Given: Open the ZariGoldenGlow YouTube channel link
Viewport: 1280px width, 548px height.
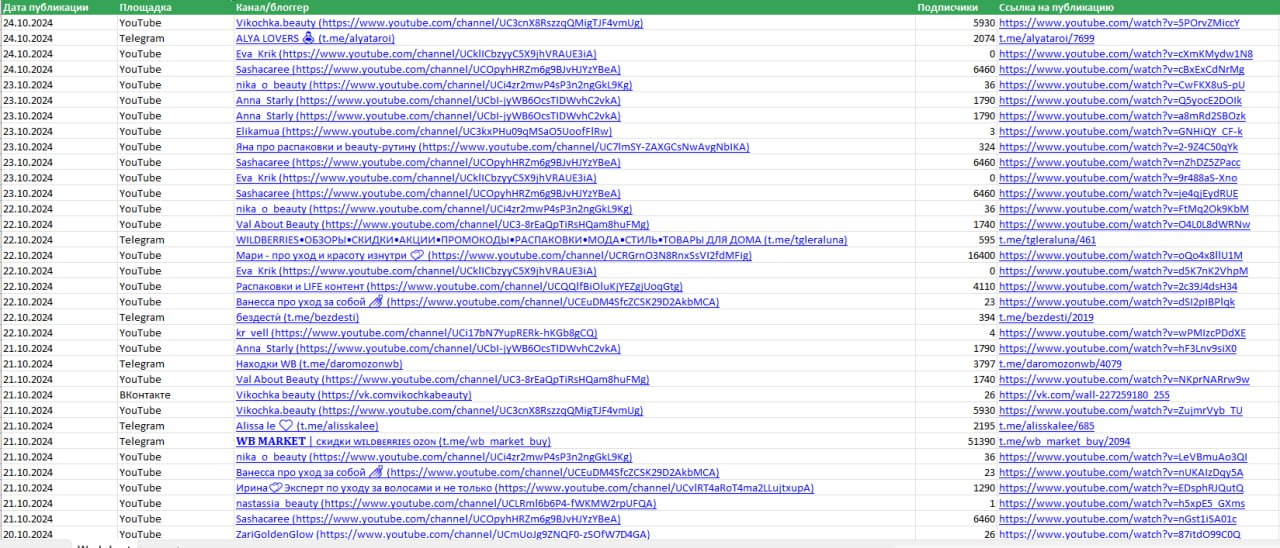Looking at the screenshot, I should click(443, 534).
